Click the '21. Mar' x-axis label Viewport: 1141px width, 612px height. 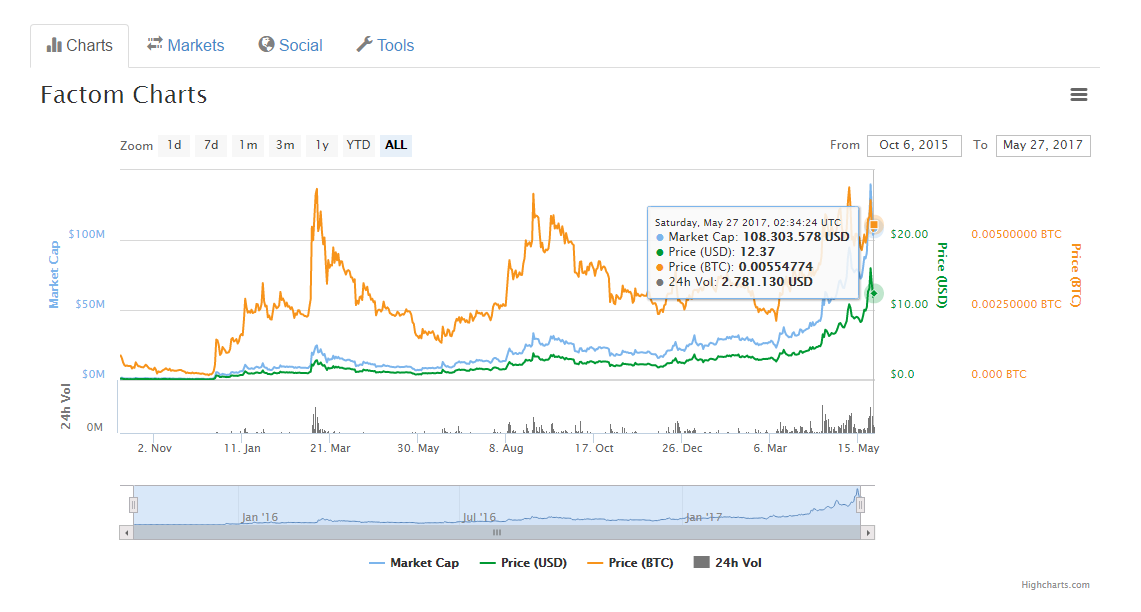[x=330, y=448]
